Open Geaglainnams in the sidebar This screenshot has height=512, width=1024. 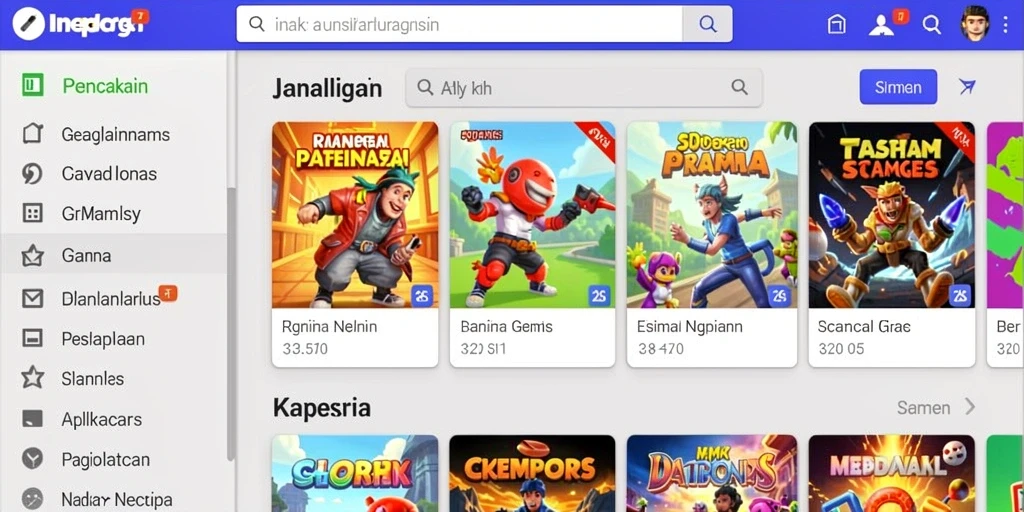pos(114,135)
